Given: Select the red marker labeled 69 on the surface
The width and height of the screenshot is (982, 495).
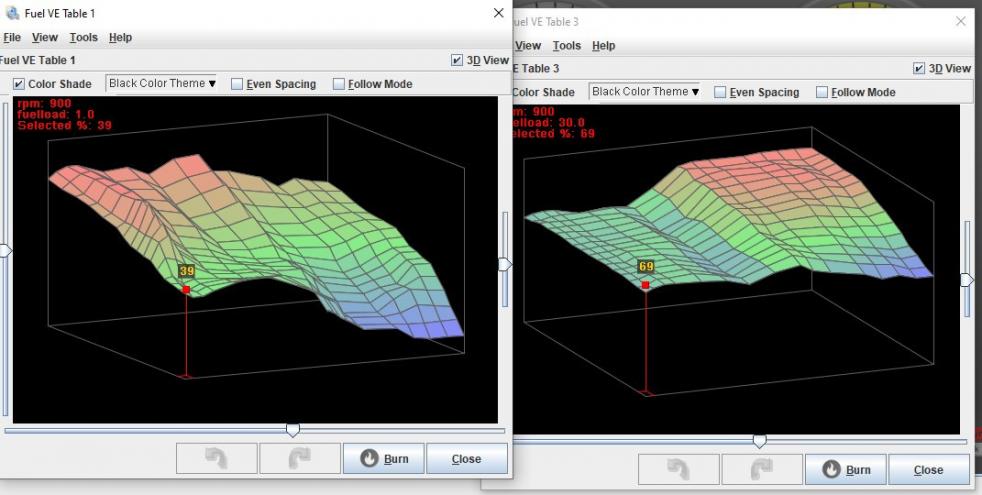Looking at the screenshot, I should pyautogui.click(x=645, y=285).
